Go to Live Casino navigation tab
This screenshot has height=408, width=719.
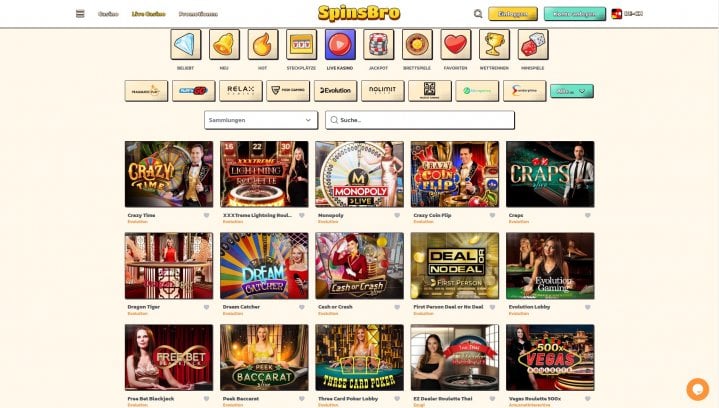pos(149,14)
